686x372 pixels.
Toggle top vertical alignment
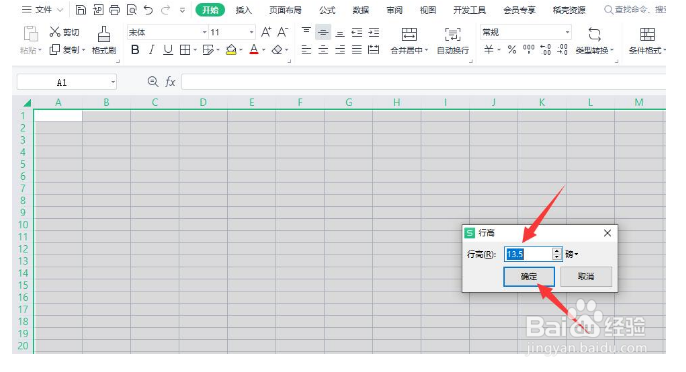[x=306, y=32]
